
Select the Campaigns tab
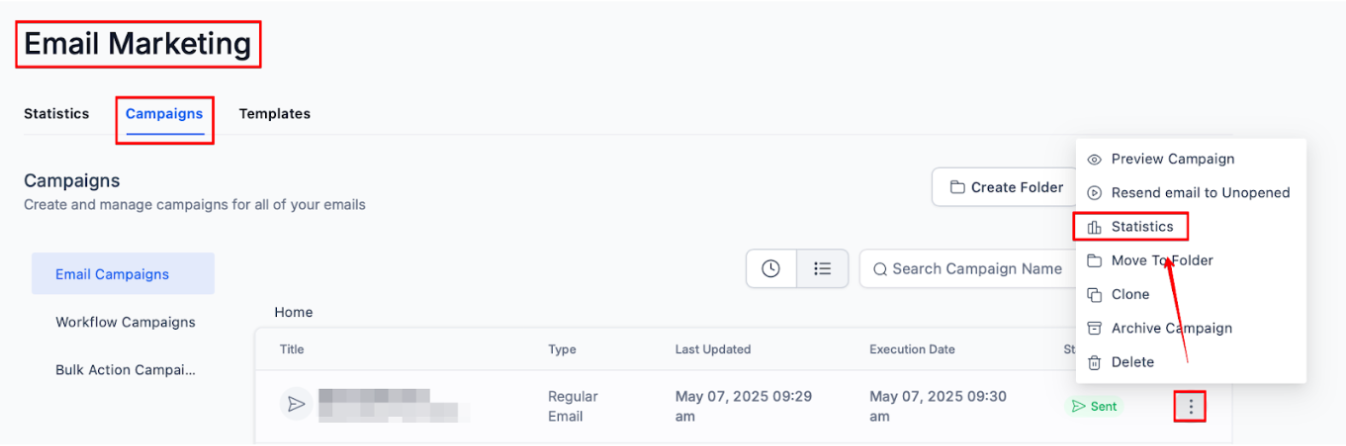[164, 114]
